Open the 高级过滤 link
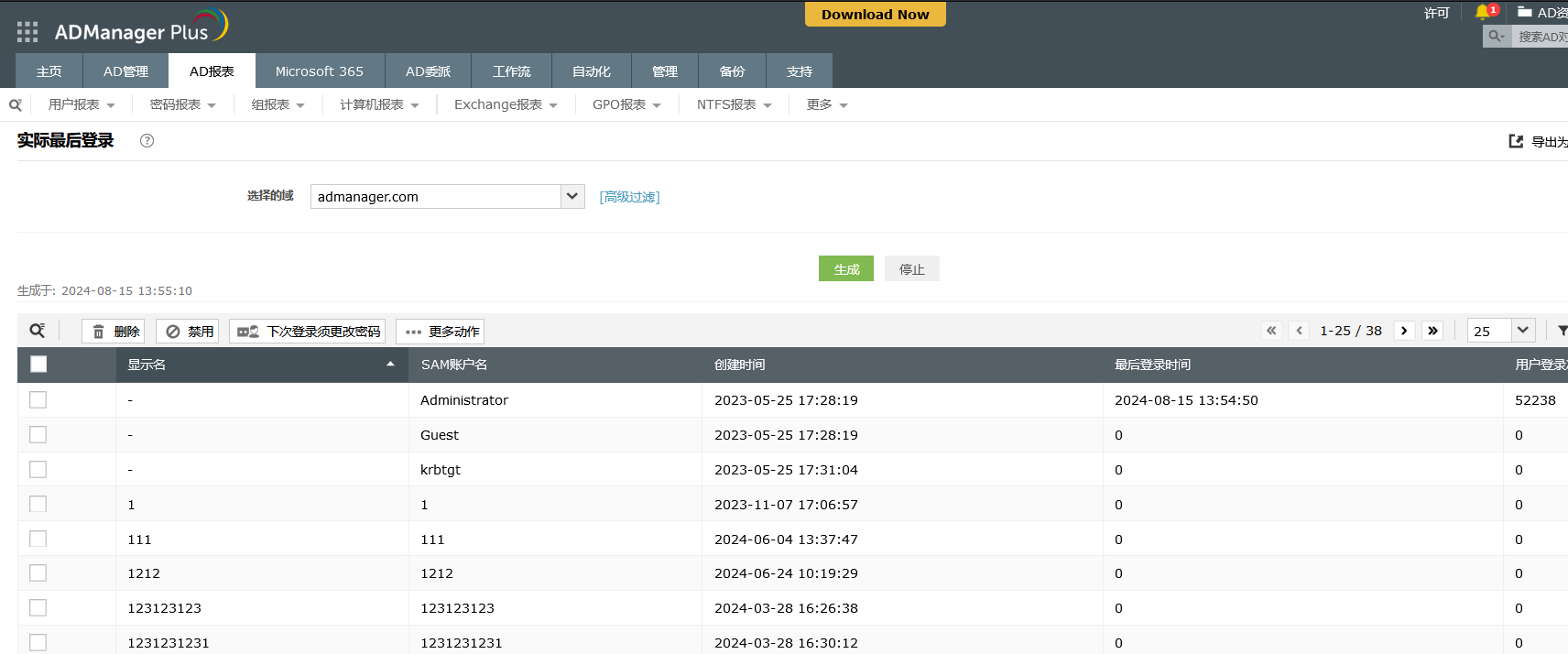The image size is (1568, 654). [629, 197]
